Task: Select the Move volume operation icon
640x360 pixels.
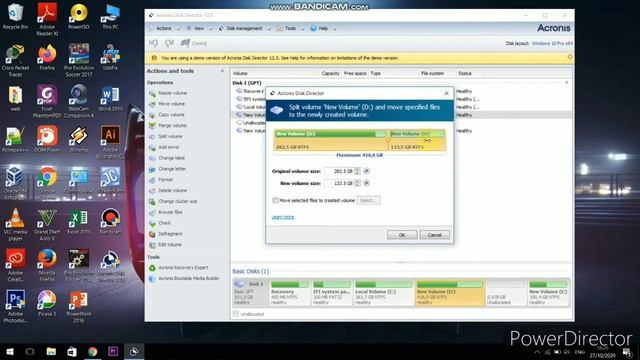Action: (152, 104)
